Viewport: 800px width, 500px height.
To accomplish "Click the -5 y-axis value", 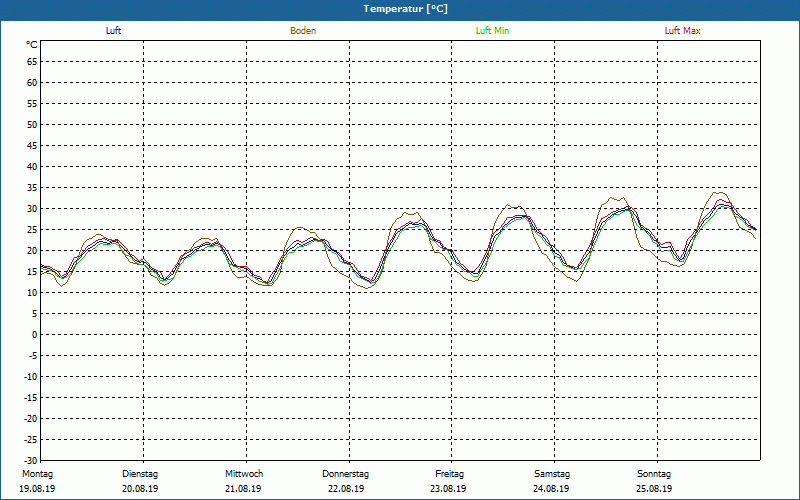I will click(33, 356).
